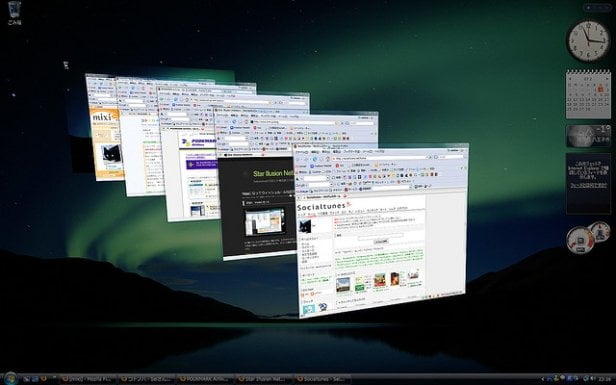Image resolution: width=616 pixels, height=385 pixels.
Task: Click the analog clock sidebar gadget
Action: coord(588,40)
